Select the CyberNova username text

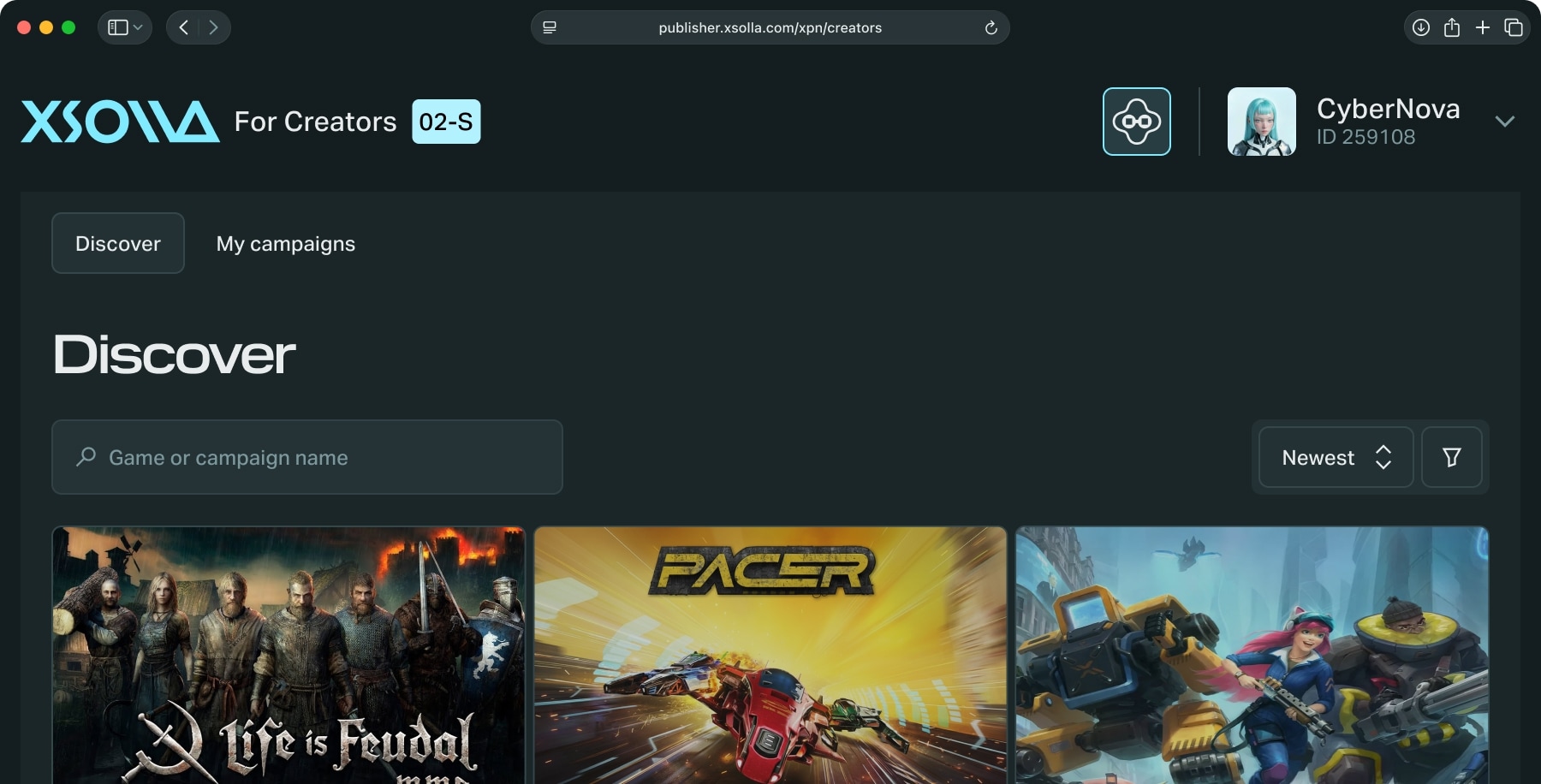point(1389,109)
